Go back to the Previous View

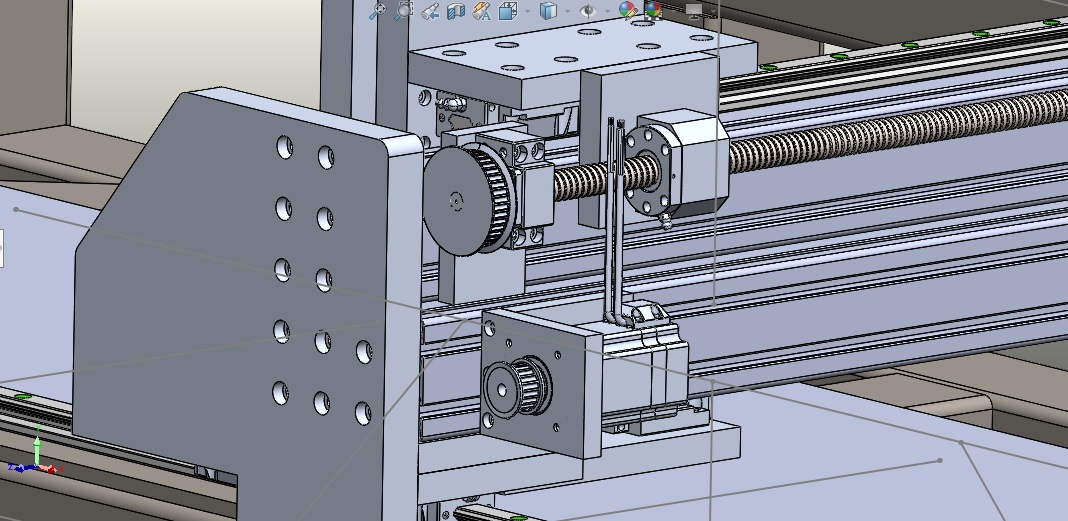(430, 11)
